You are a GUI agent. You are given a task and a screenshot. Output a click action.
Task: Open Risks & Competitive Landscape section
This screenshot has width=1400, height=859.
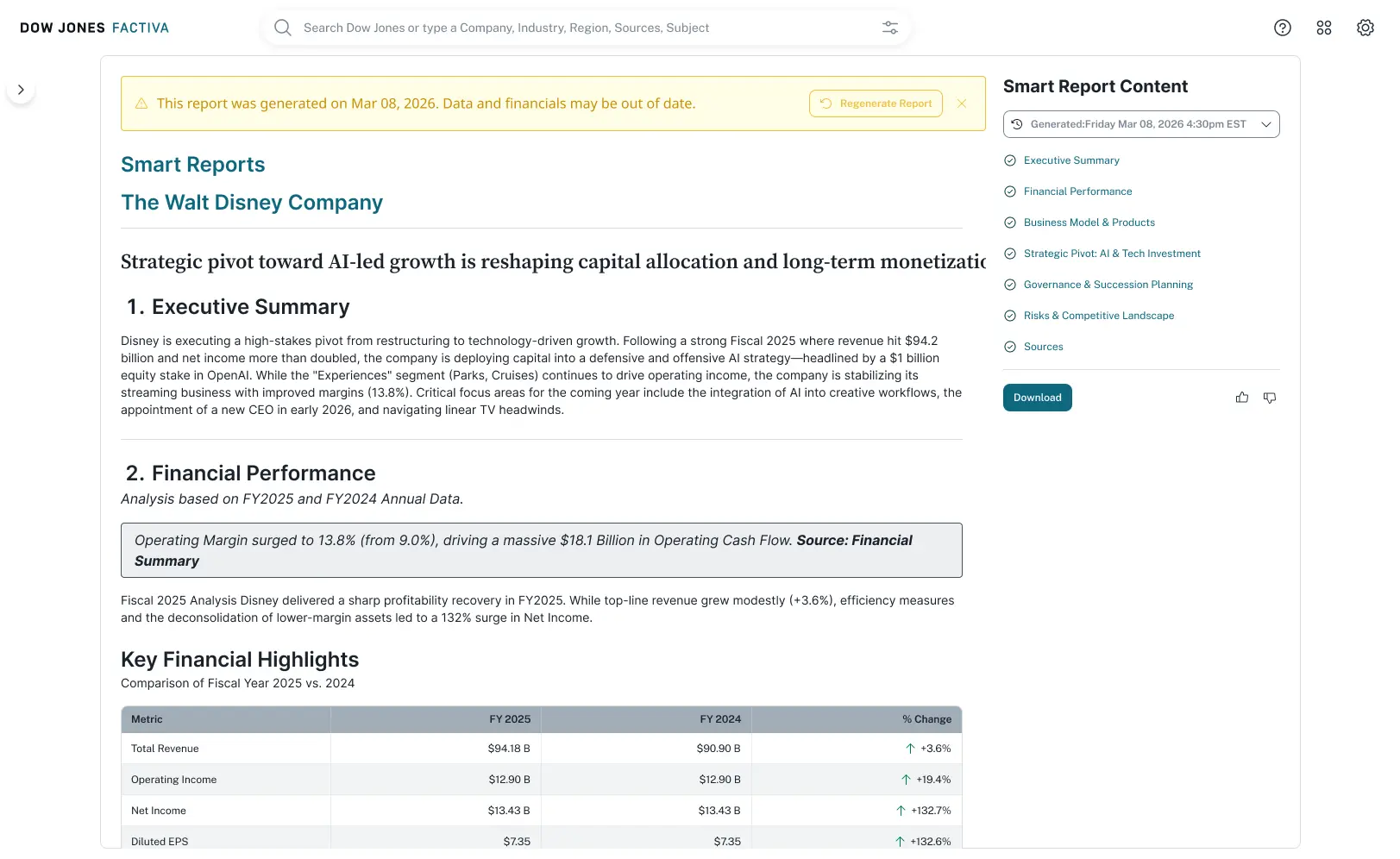coord(1099,316)
